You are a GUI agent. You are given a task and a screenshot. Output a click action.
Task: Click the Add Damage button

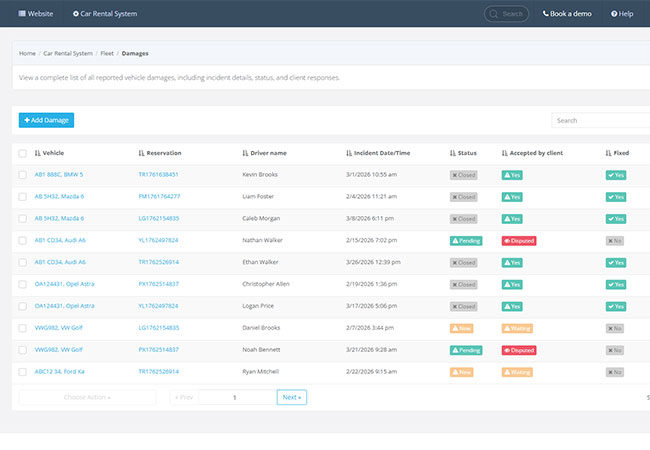coord(46,120)
